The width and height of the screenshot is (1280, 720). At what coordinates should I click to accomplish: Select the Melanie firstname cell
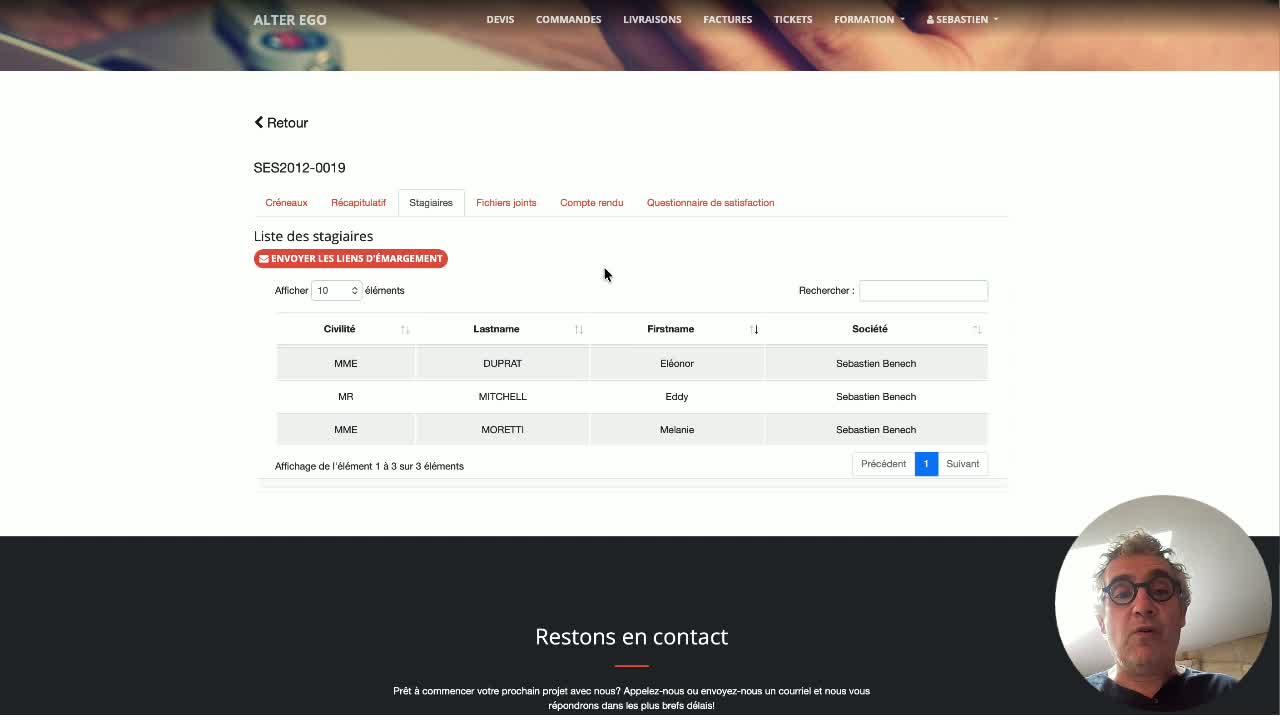677,429
